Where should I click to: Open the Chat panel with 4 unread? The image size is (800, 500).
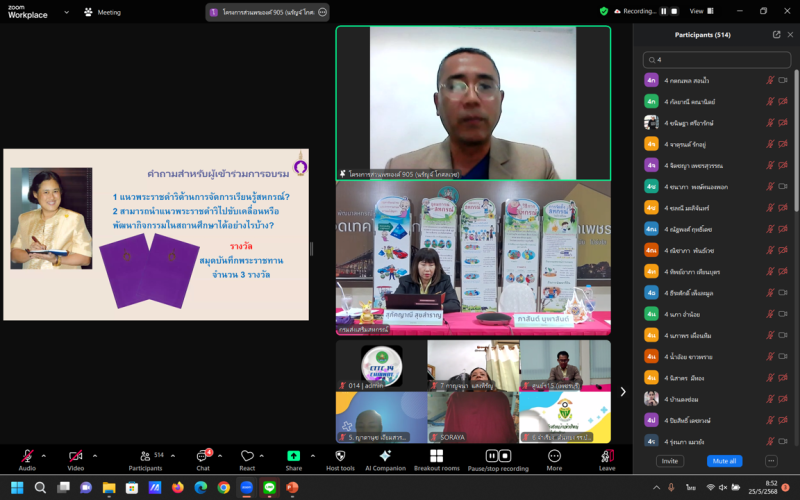(x=204, y=460)
